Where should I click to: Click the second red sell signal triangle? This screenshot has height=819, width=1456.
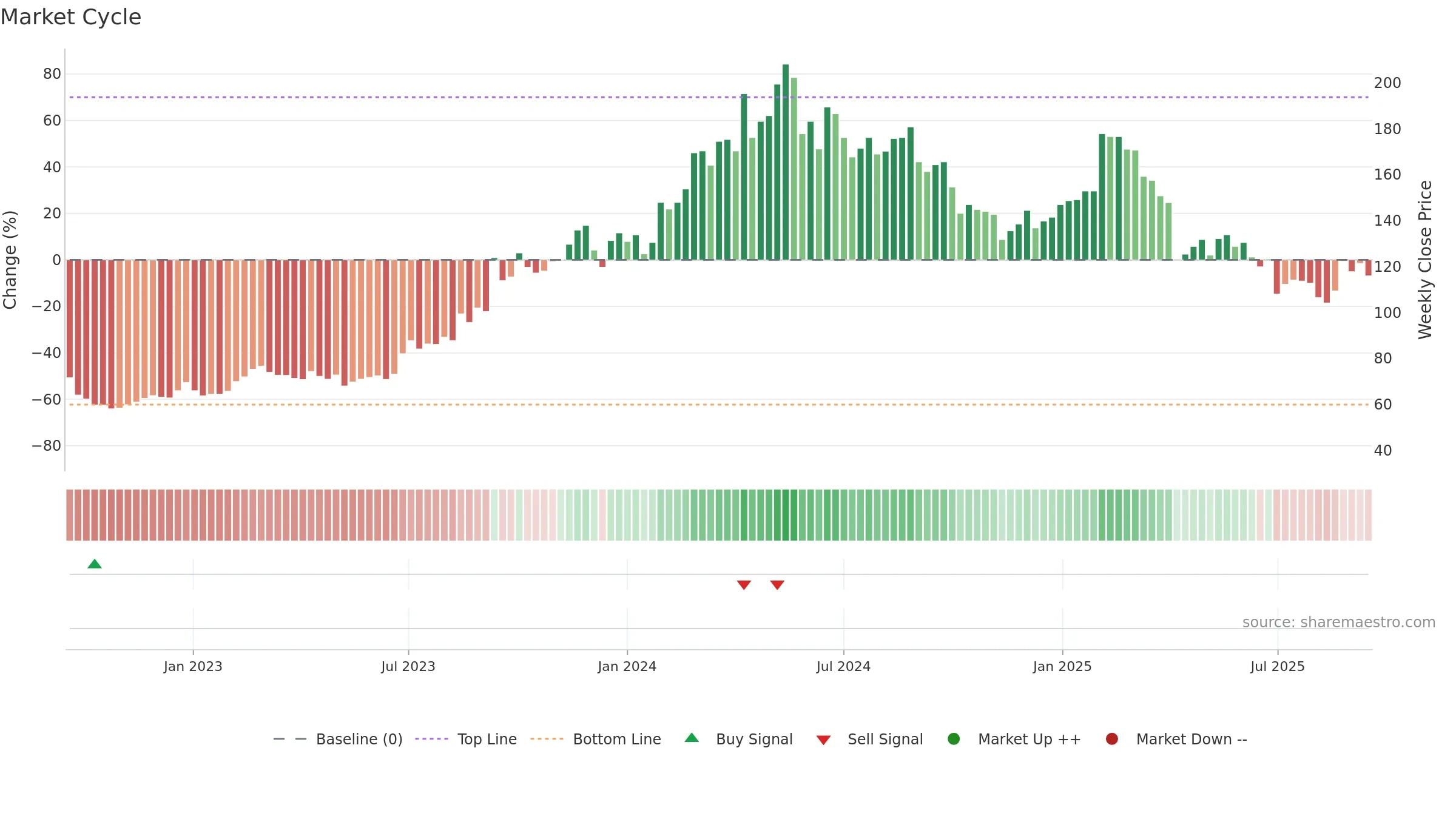(x=777, y=585)
